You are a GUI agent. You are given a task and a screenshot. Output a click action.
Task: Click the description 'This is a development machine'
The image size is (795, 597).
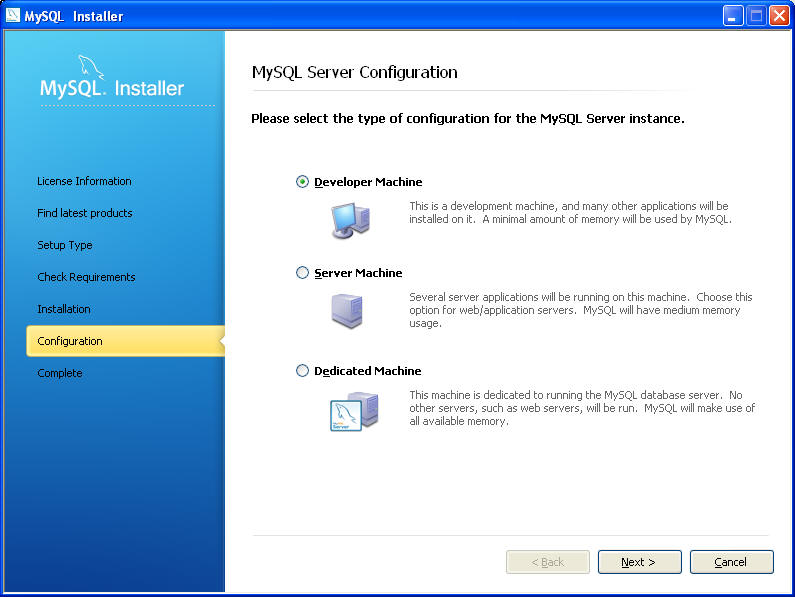pyautogui.click(x=570, y=213)
